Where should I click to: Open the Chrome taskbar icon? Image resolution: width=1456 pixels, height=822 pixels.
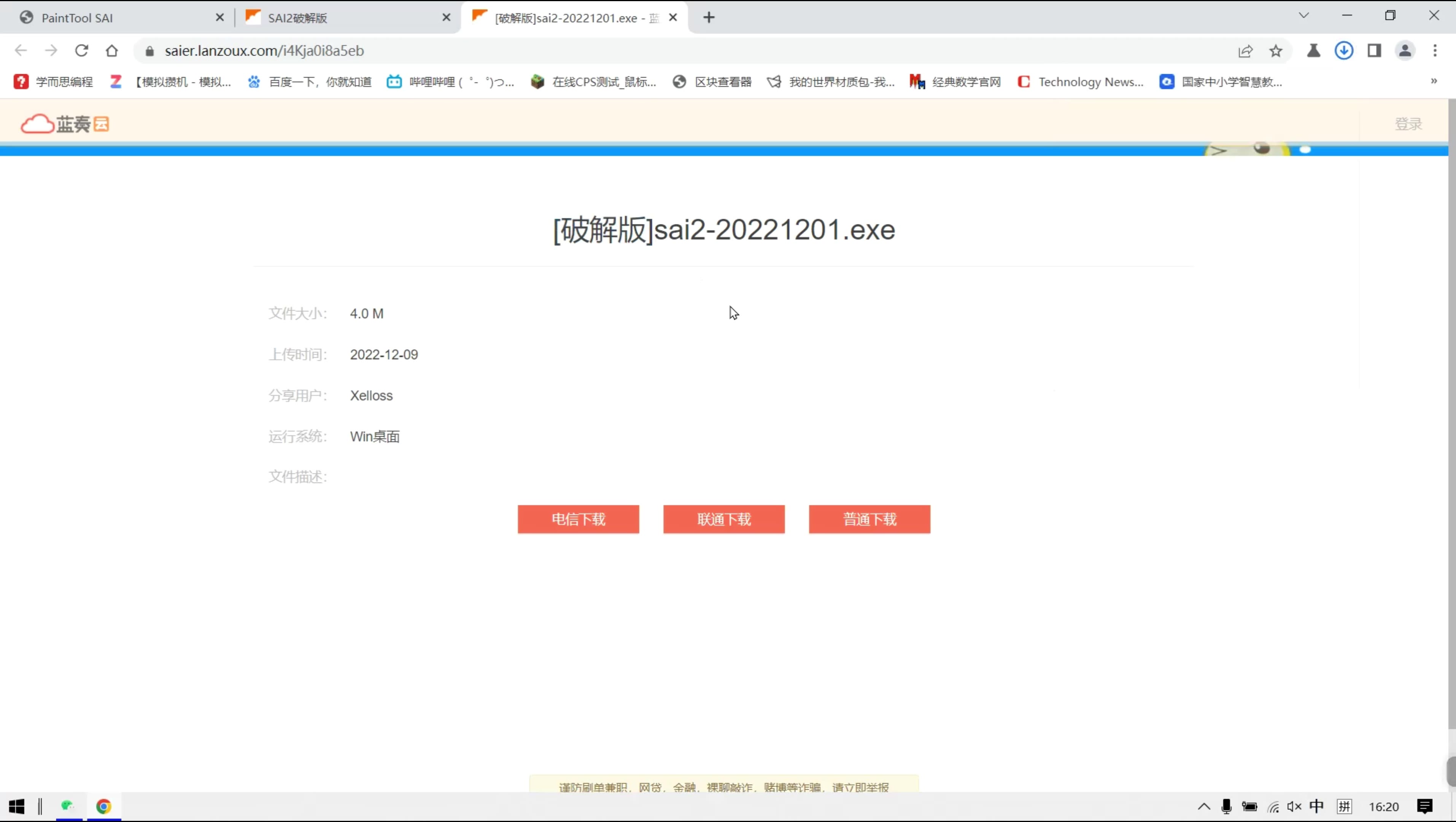[103, 807]
